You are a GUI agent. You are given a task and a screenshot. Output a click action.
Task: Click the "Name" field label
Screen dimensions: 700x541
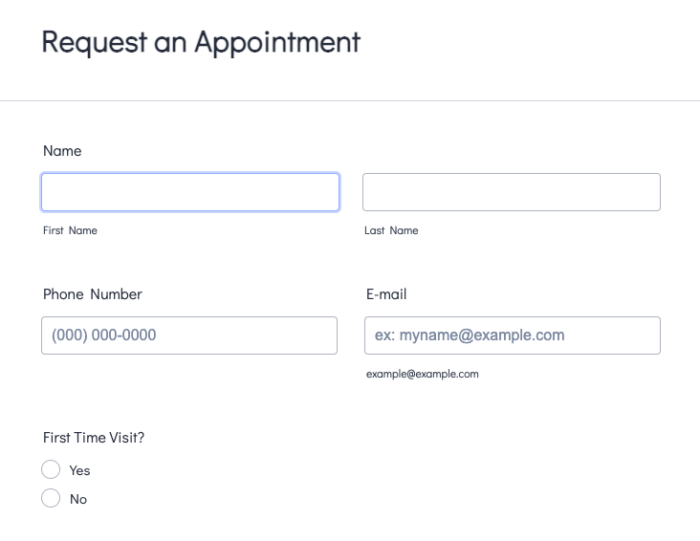click(x=62, y=151)
